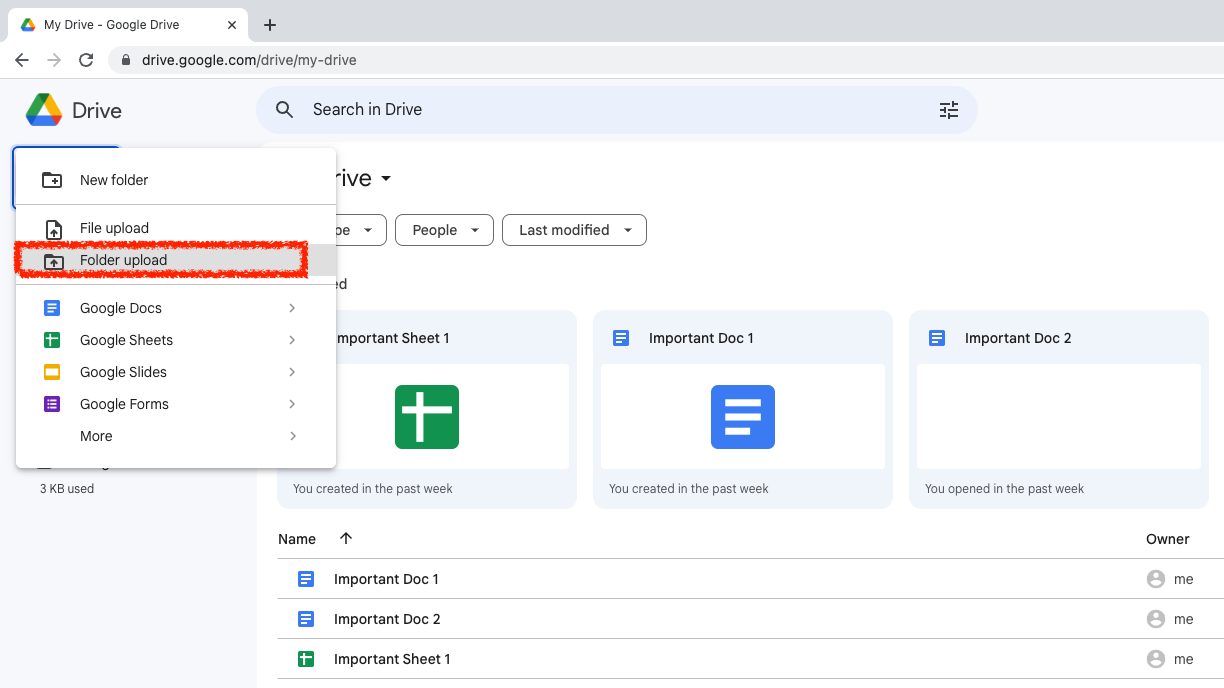Close the My Drive browser tab
Screen dimensions: 1224x688
[x=232, y=25]
